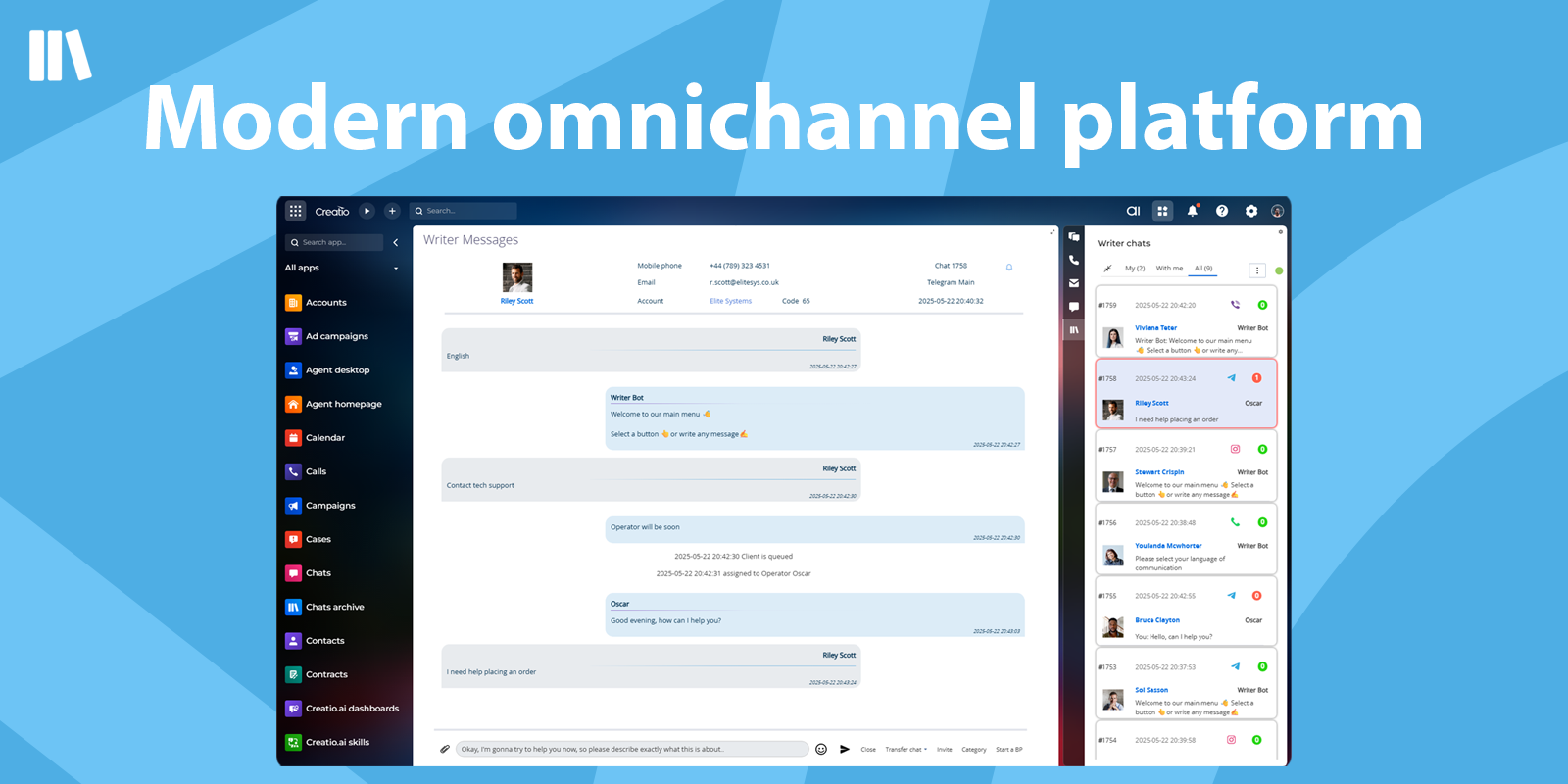Open the Writer chats tab in panel strip

(1074, 330)
